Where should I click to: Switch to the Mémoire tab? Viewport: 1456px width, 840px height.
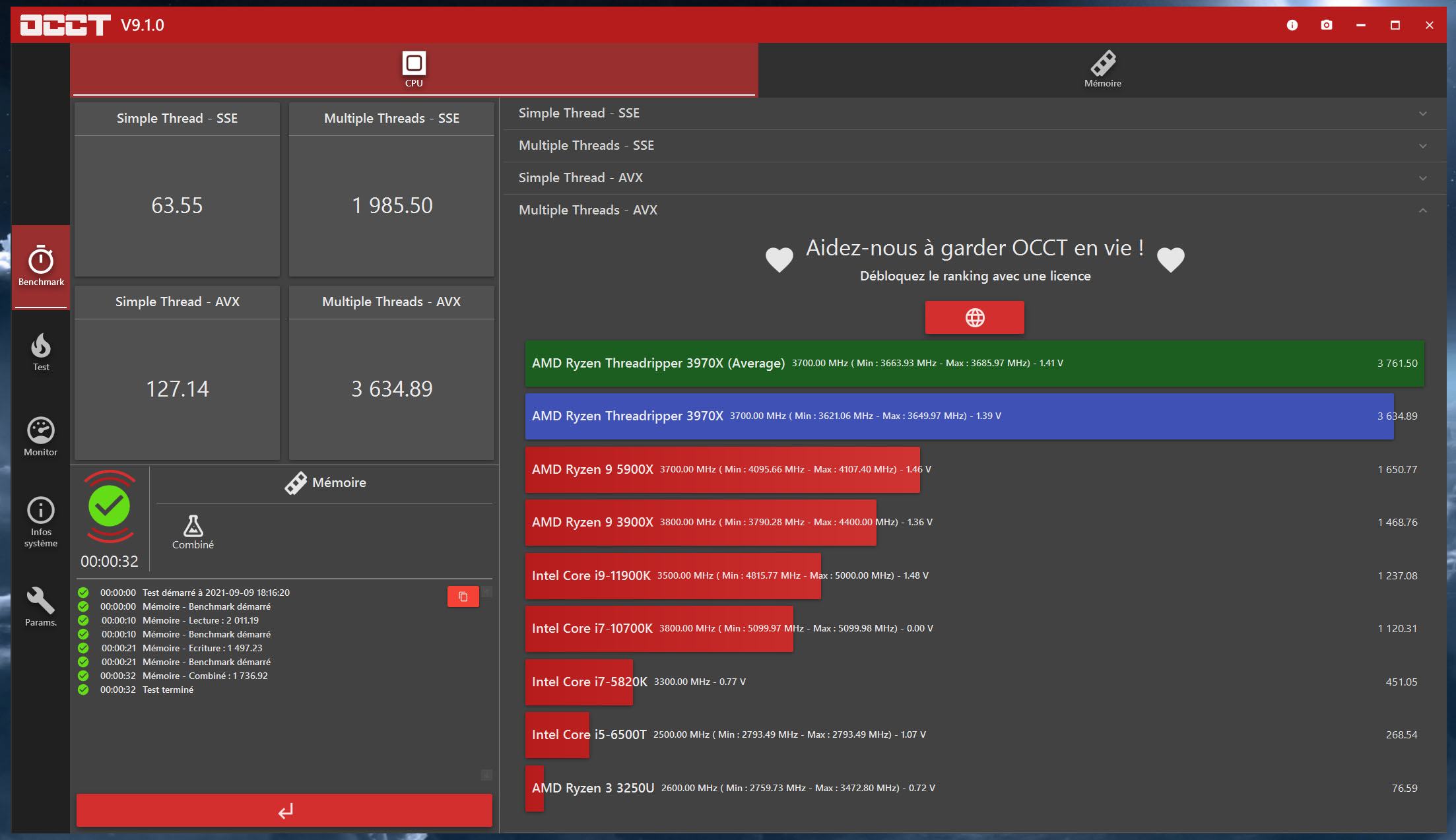(1102, 69)
